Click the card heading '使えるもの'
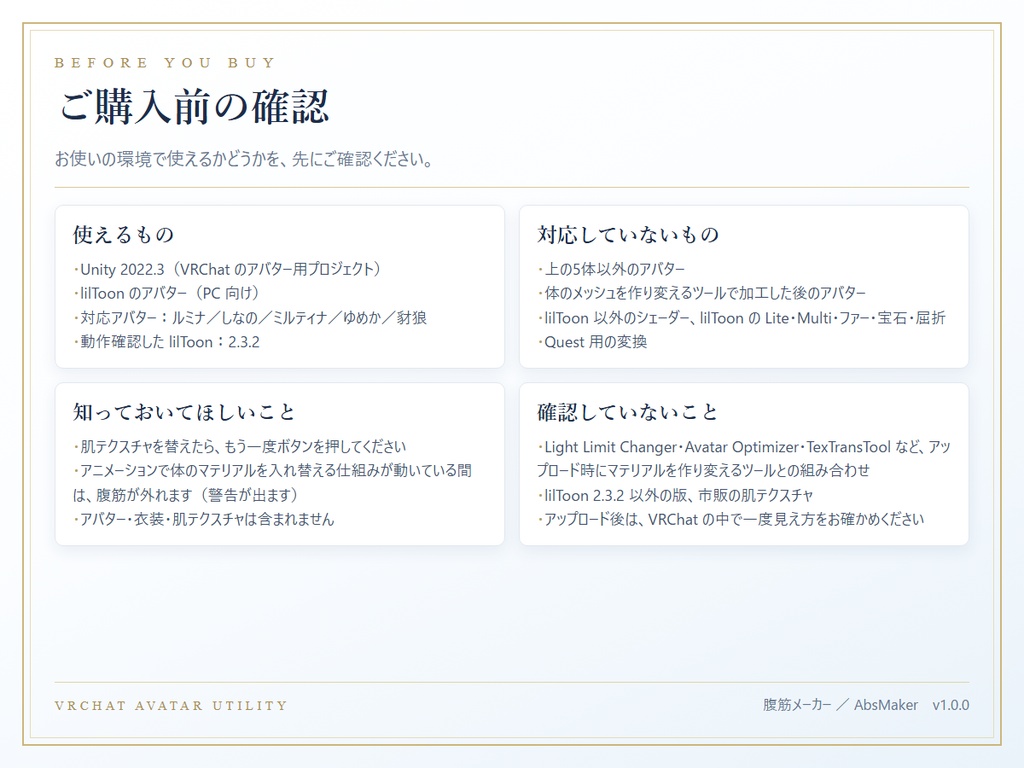The width and height of the screenshot is (1024, 768). (x=123, y=234)
